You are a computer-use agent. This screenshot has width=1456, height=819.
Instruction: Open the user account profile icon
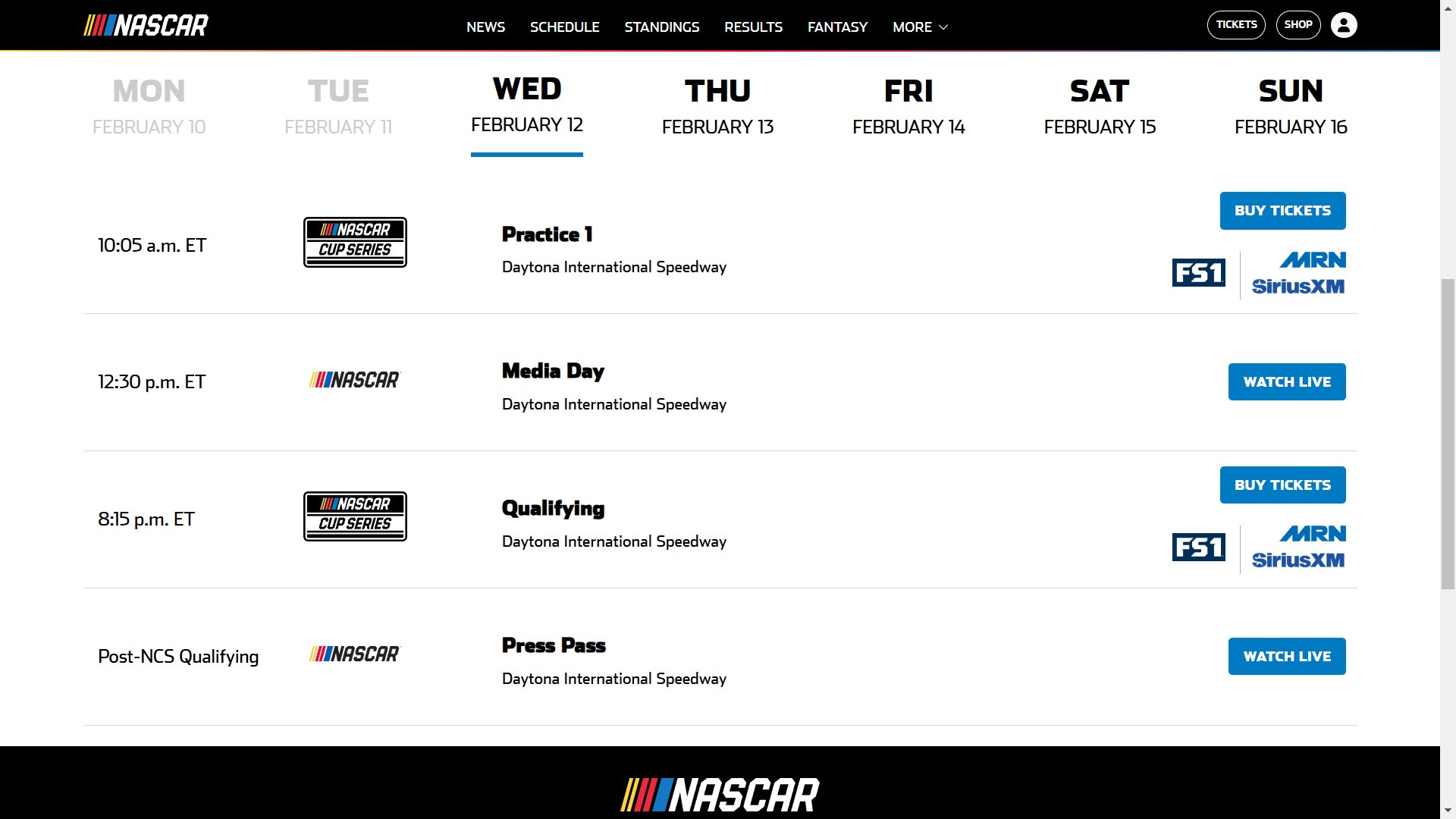[1344, 25]
